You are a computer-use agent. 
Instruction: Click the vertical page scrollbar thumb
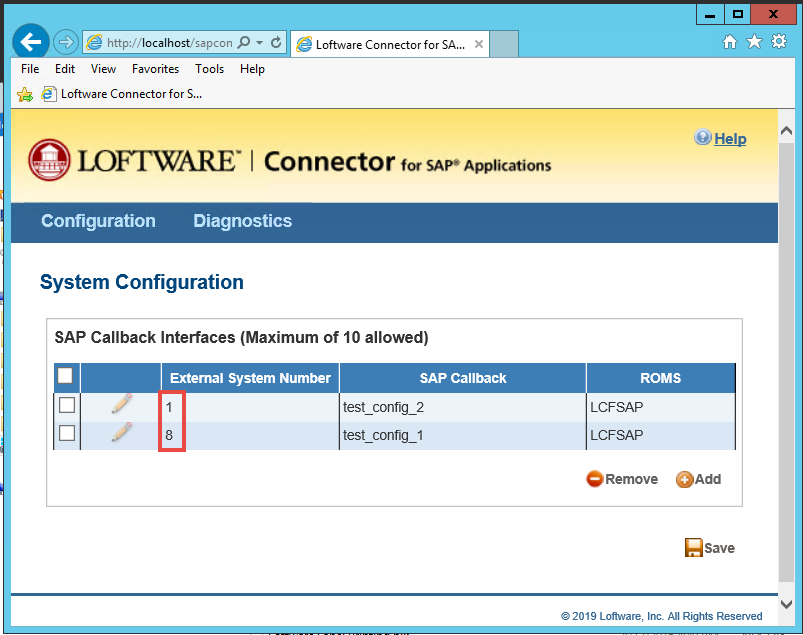click(787, 363)
